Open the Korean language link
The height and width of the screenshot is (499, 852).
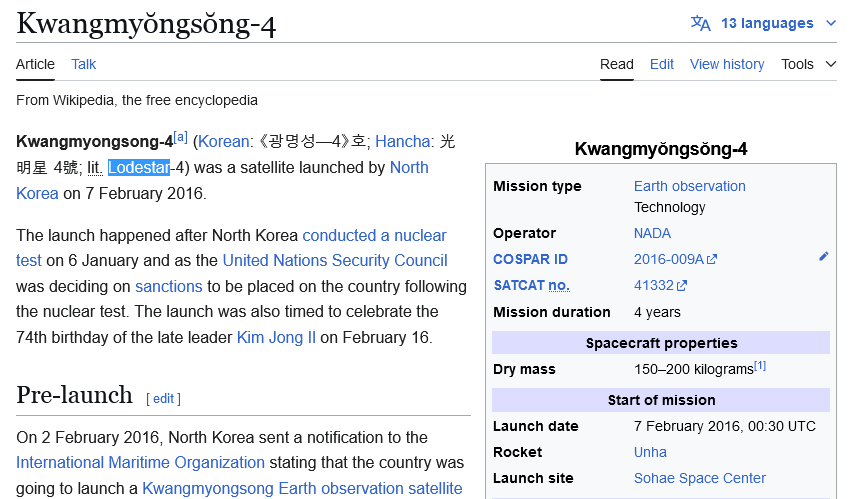(x=223, y=141)
